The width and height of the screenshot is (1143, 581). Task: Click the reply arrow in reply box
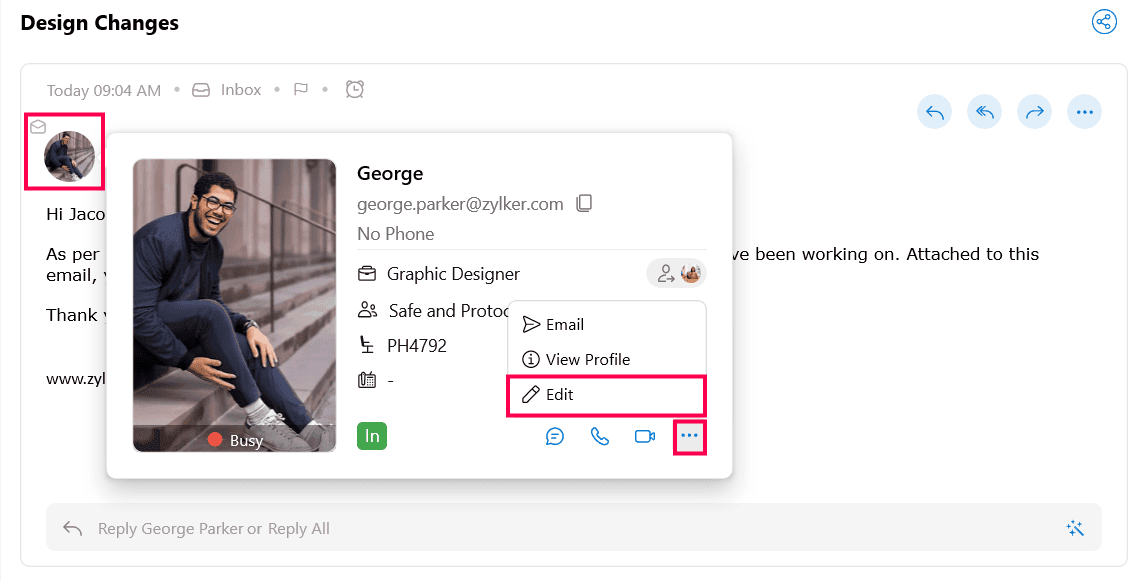coord(72,528)
